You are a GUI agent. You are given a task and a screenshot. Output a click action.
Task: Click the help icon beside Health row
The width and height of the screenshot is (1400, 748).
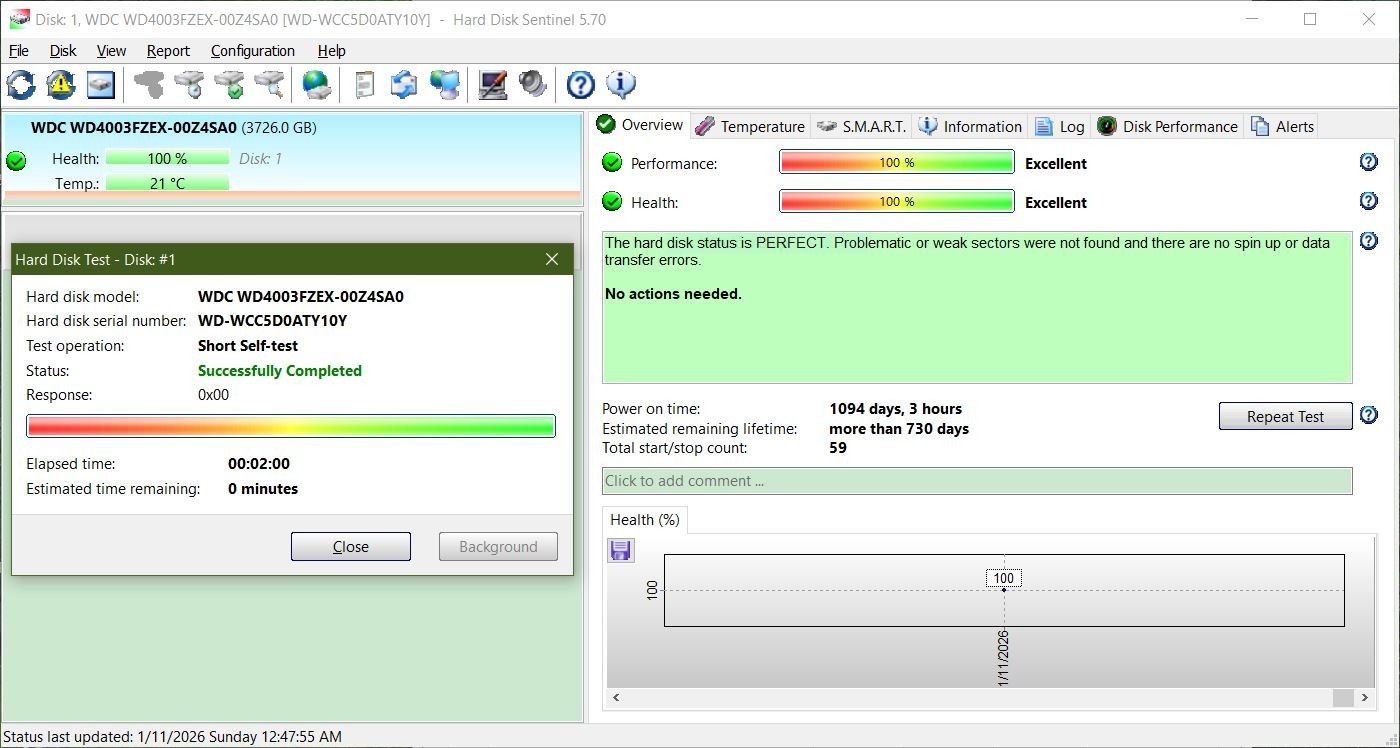1369,201
